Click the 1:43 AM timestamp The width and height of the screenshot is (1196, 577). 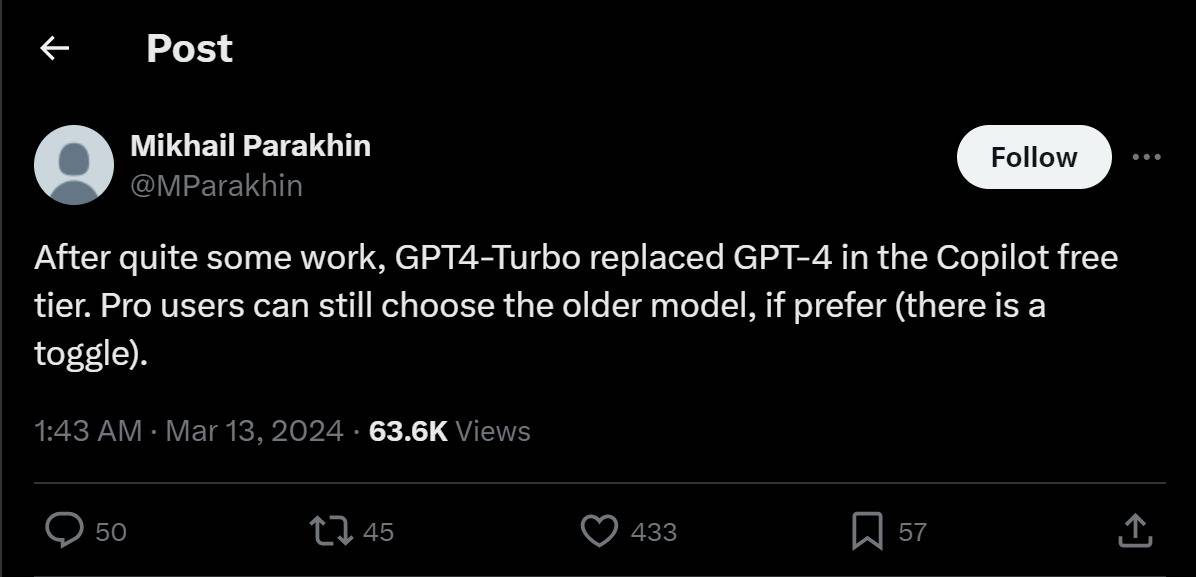click(x=88, y=431)
